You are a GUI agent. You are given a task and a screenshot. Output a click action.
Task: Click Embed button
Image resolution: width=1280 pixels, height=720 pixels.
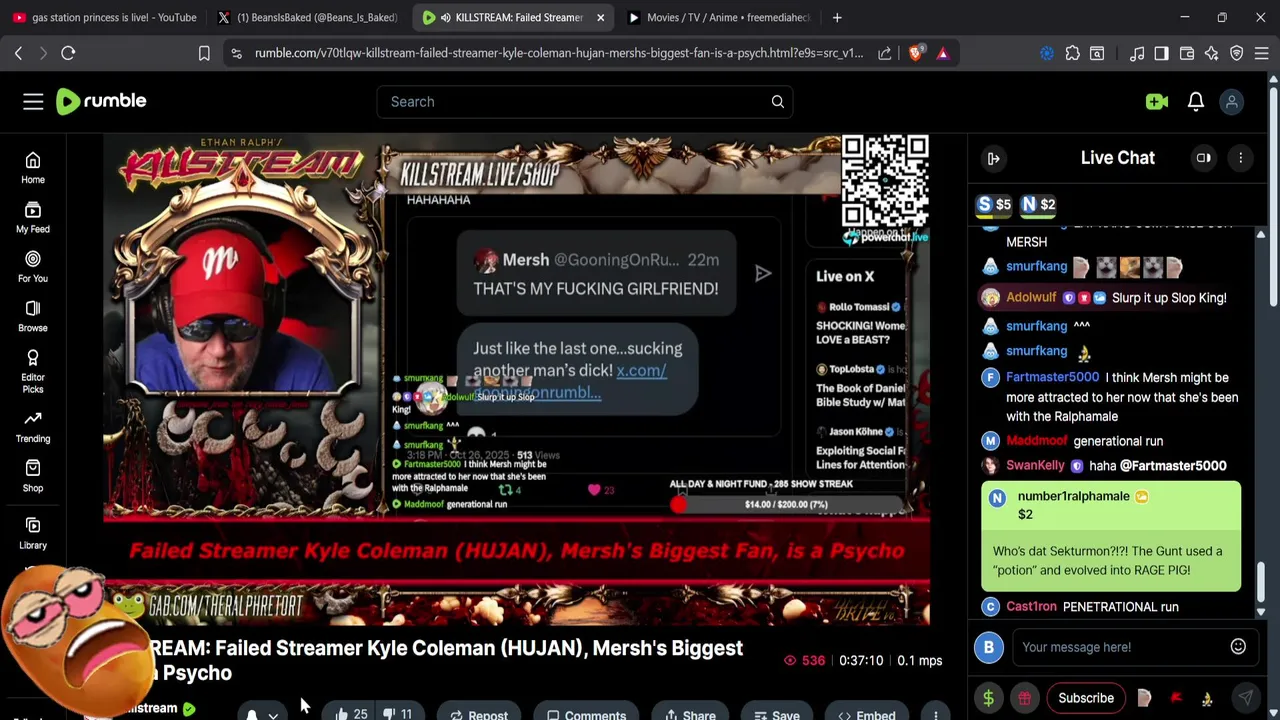pyautogui.click(x=866, y=714)
